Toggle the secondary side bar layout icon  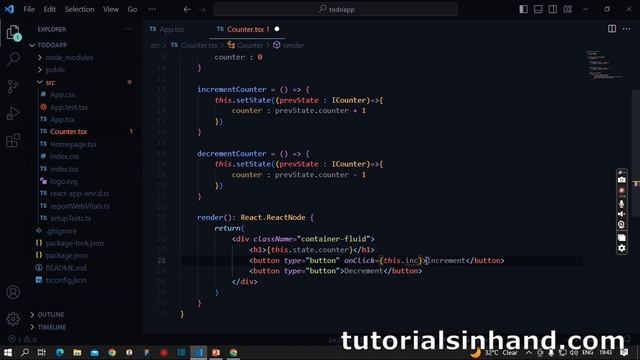coord(553,9)
